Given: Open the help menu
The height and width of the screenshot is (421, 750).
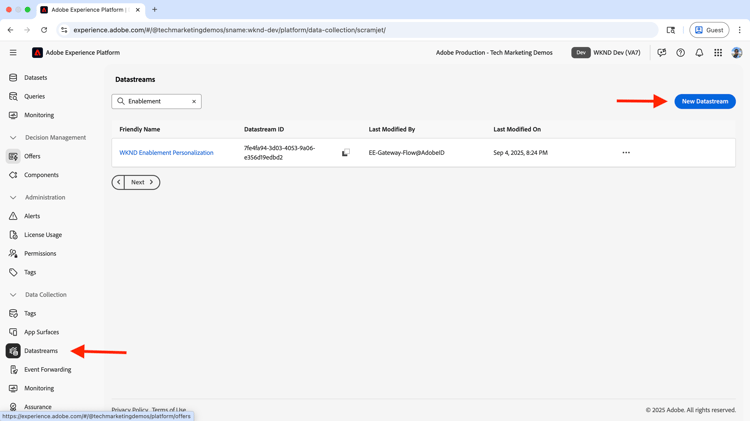Looking at the screenshot, I should (x=680, y=53).
